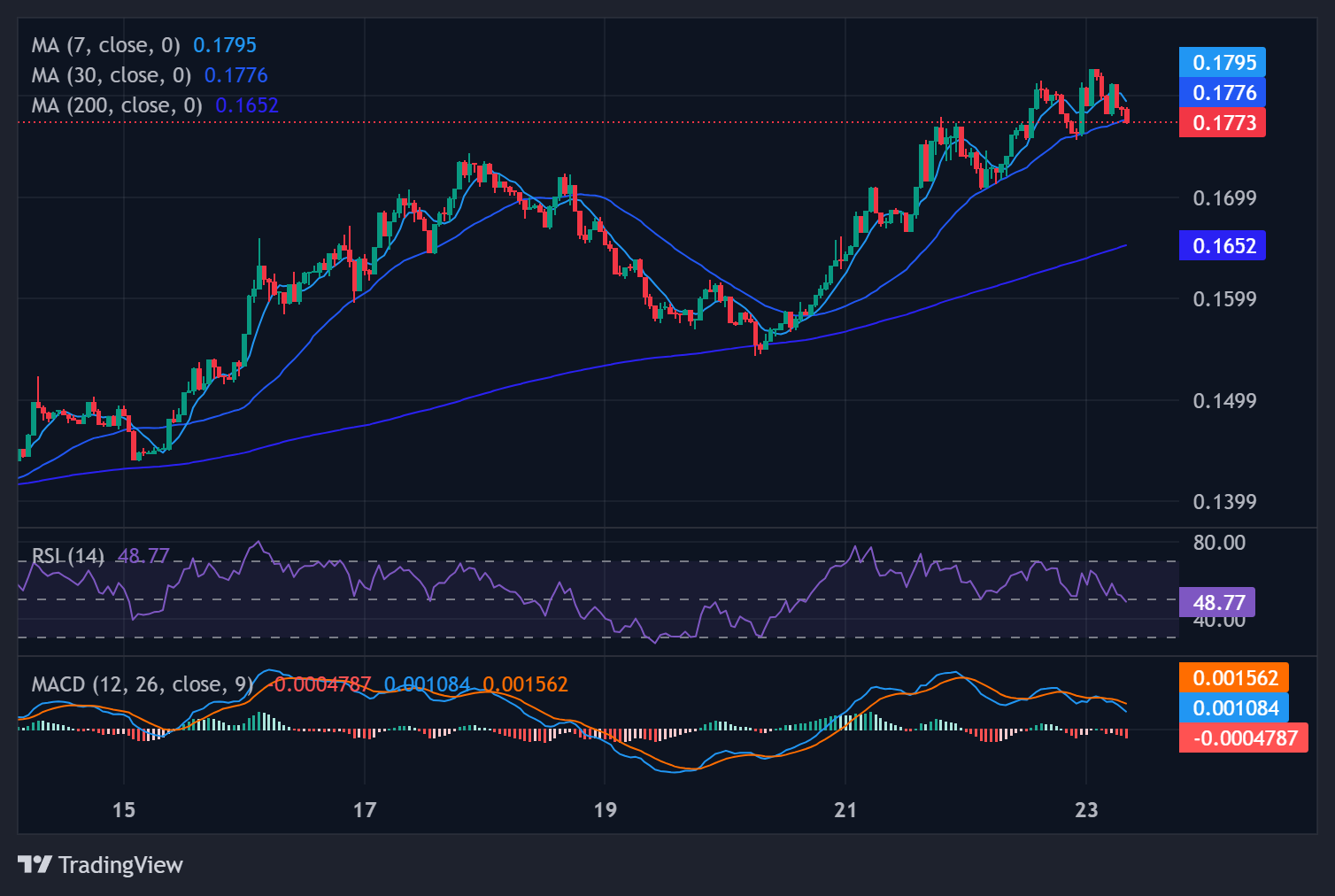Screen dimensions: 1335x896
Task: Select the purple 48.77 RSI value tag
Action: 1217,603
